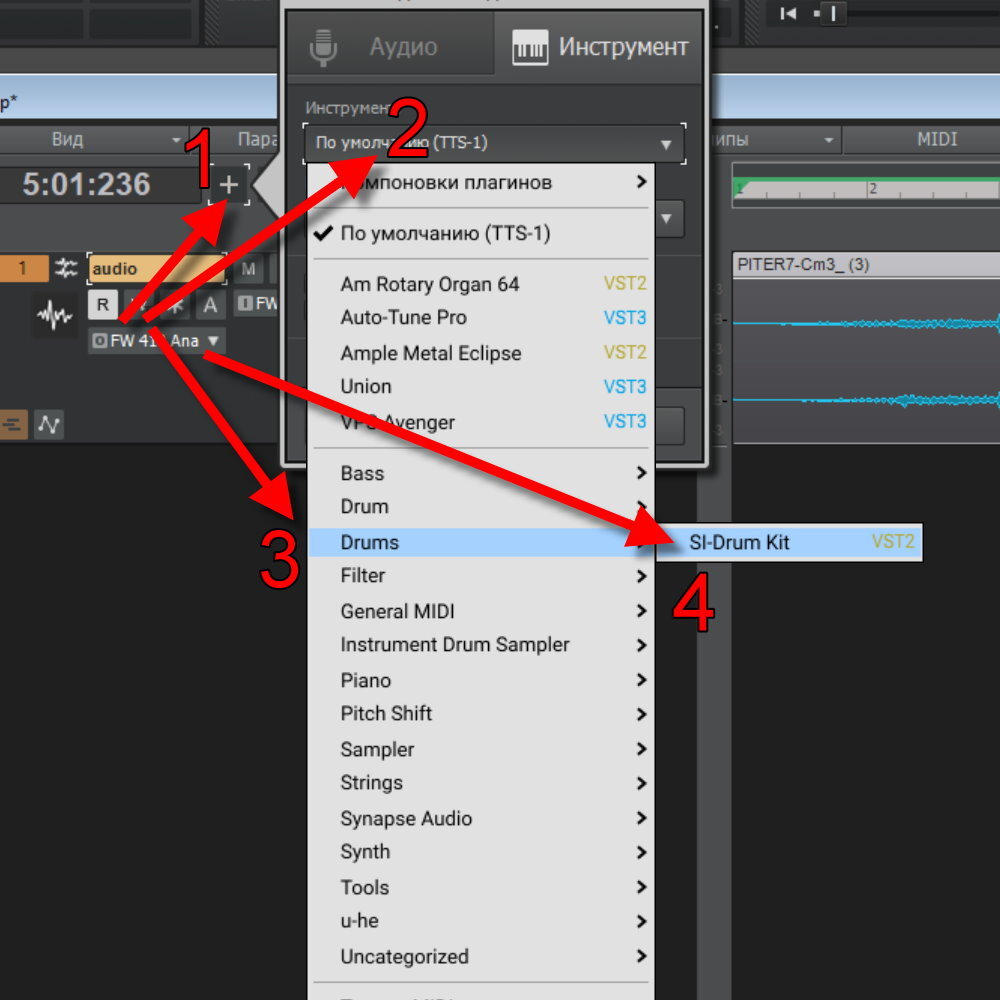
Task: Click the go to start transport button
Action: [x=788, y=13]
